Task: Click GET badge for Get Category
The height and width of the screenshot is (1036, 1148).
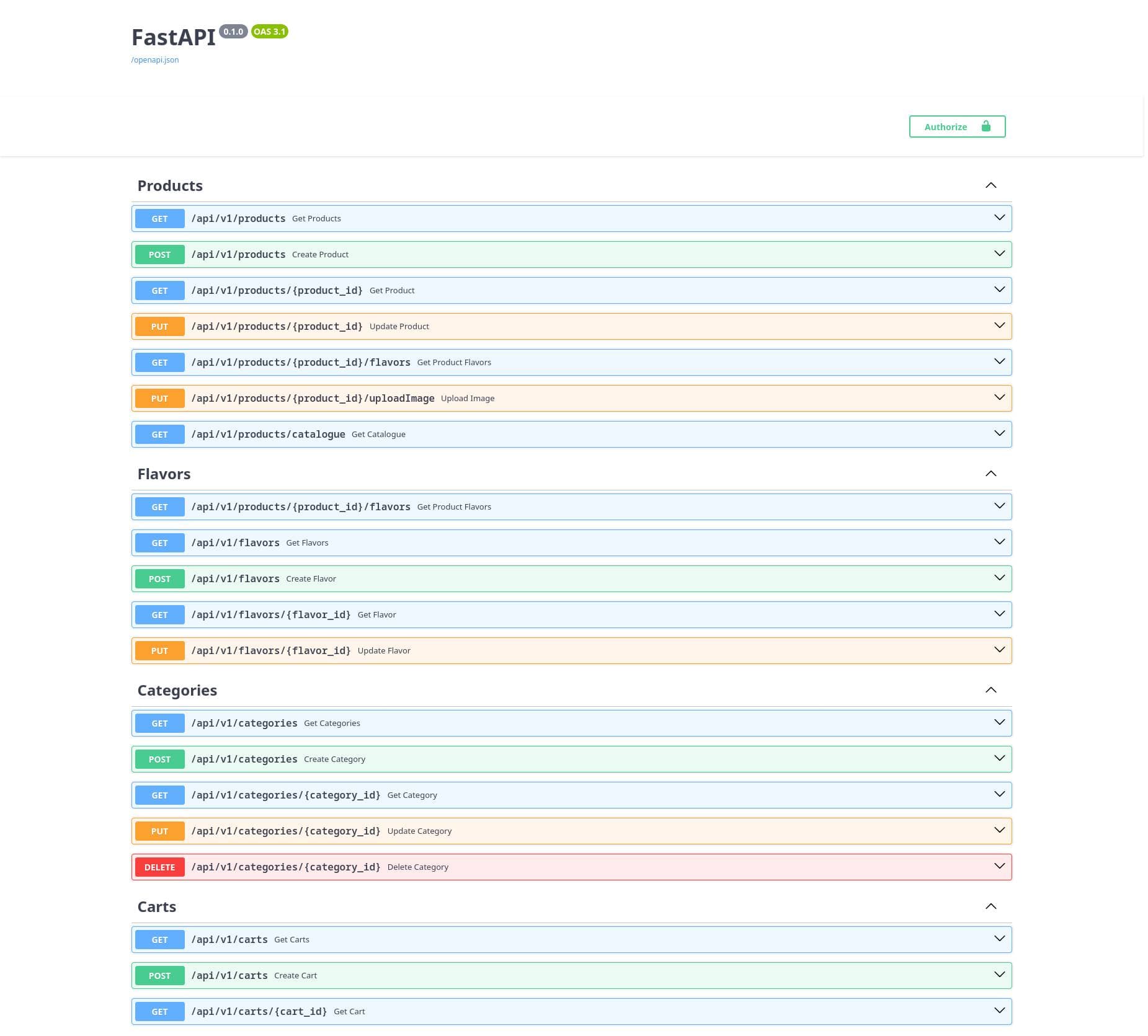Action: 160,795
